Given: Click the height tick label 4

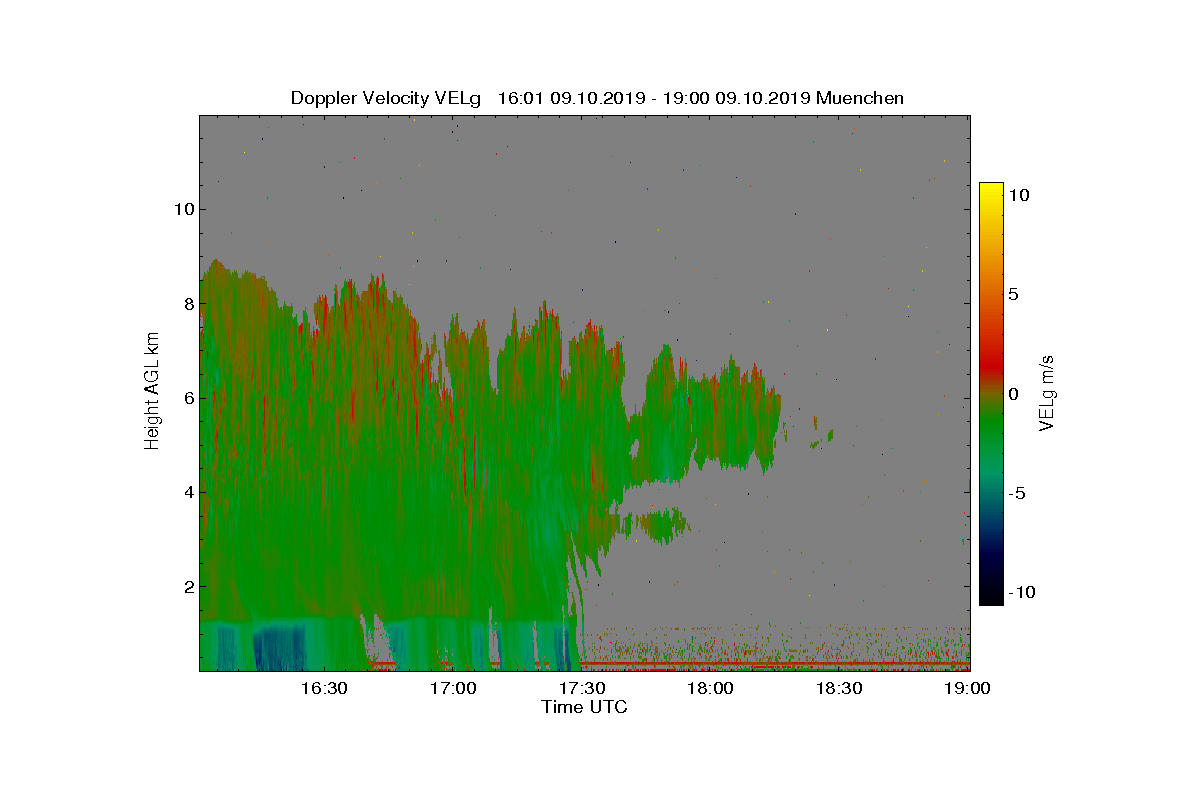Looking at the screenshot, I should (187, 492).
